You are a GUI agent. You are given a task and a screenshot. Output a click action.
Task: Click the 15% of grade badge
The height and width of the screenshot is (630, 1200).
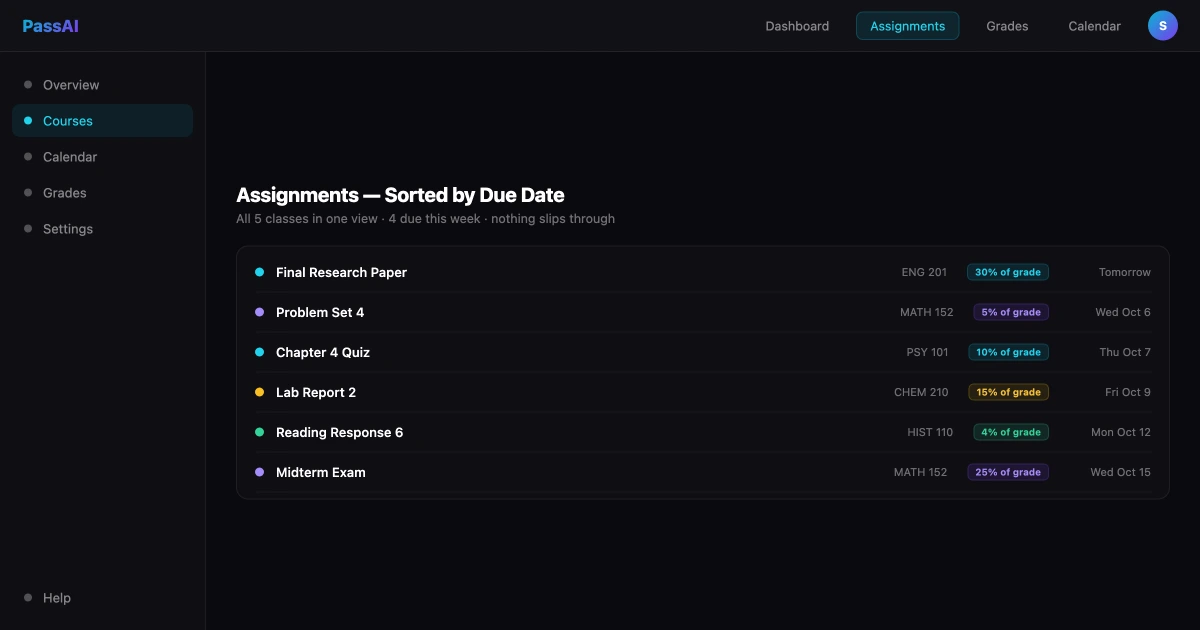coord(1008,392)
